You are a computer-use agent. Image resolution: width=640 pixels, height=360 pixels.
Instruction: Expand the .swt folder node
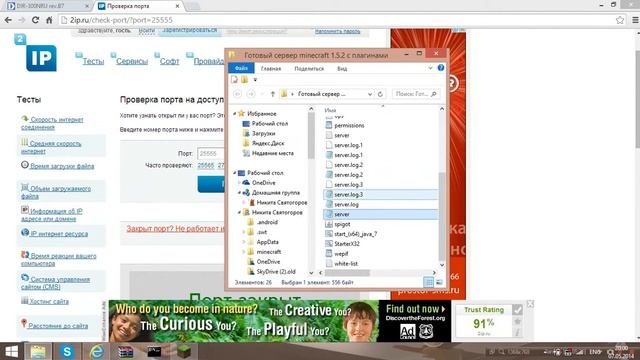point(244,232)
